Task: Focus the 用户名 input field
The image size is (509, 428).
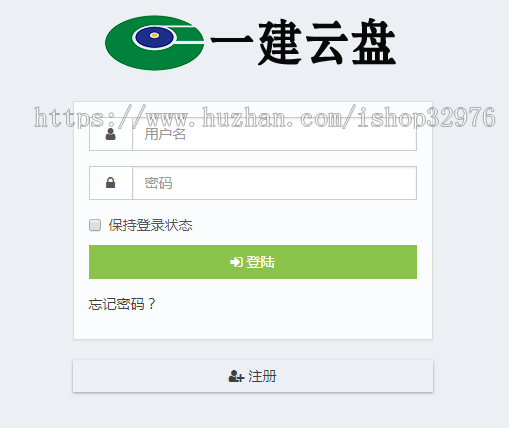Action: (x=274, y=134)
